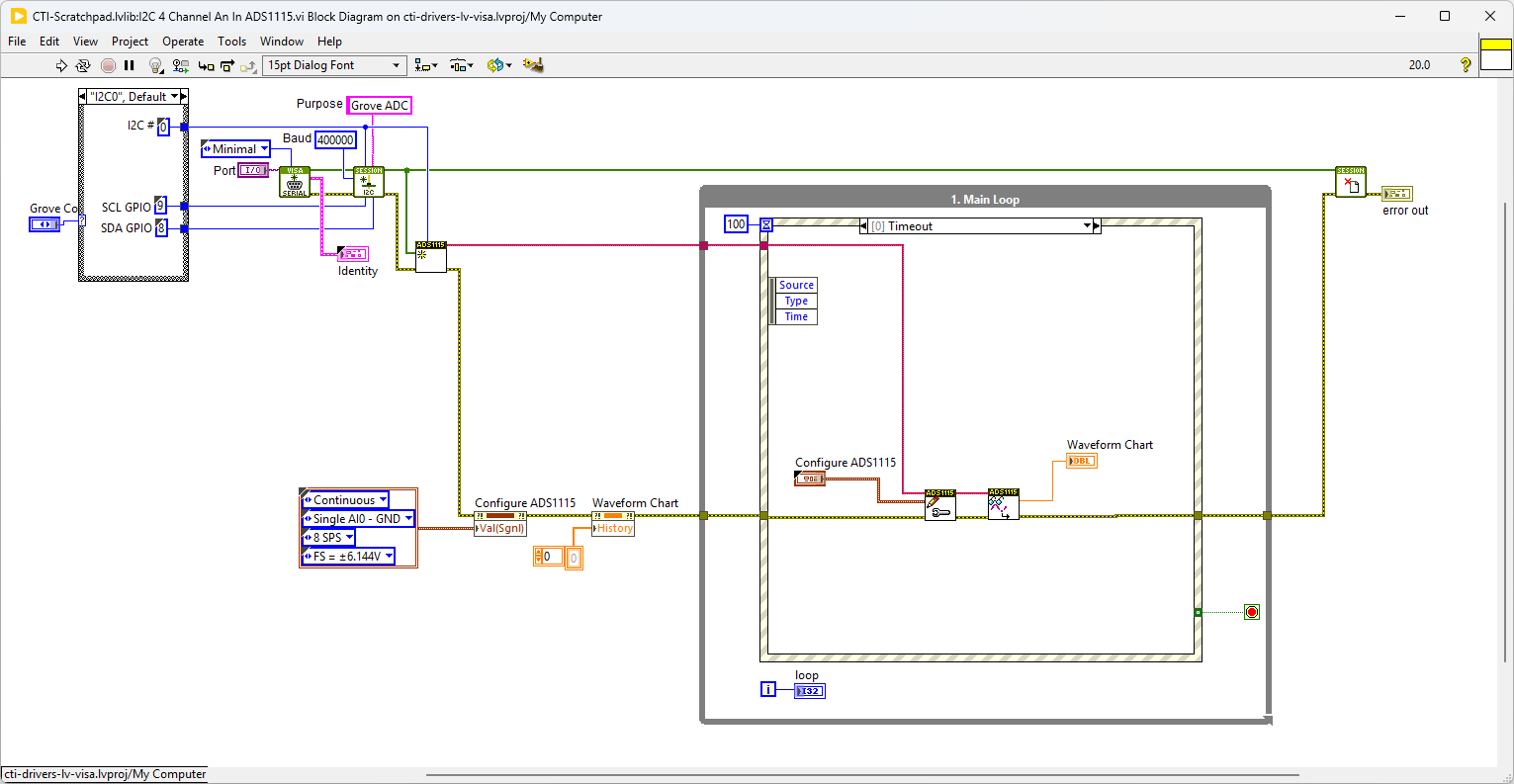This screenshot has height=784, width=1514.
Task: Click the Run arrow button
Action: pos(61,65)
